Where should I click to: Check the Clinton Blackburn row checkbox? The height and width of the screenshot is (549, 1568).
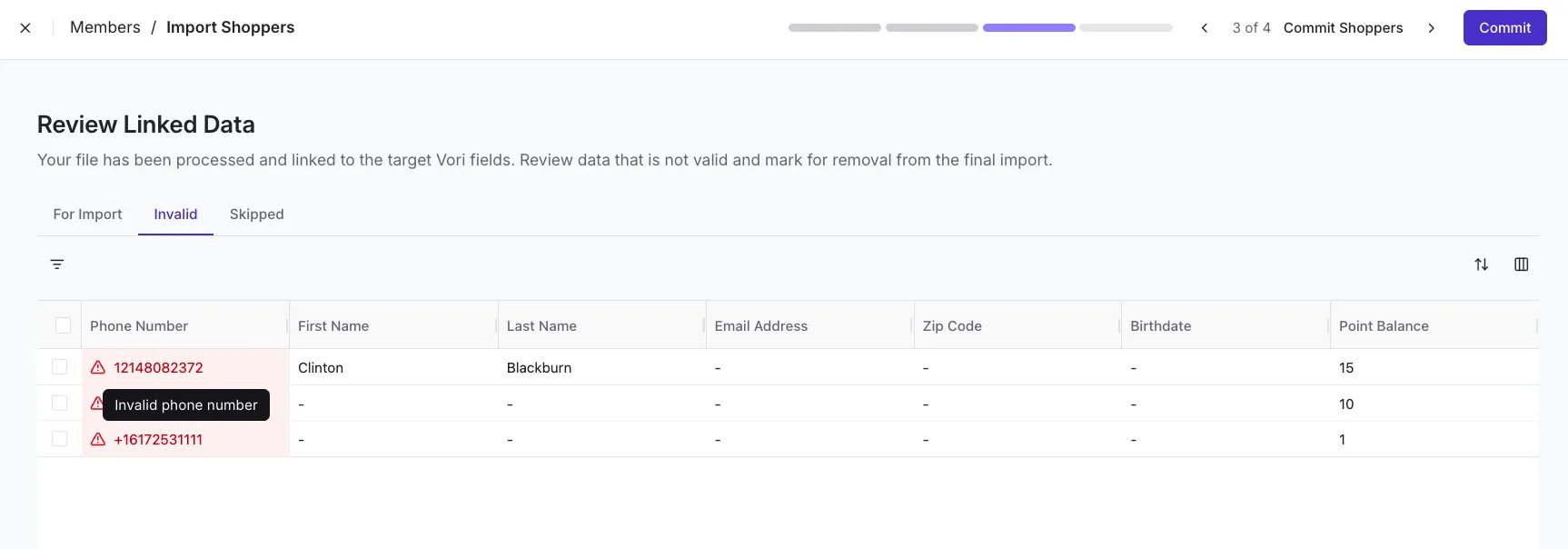[x=60, y=367]
